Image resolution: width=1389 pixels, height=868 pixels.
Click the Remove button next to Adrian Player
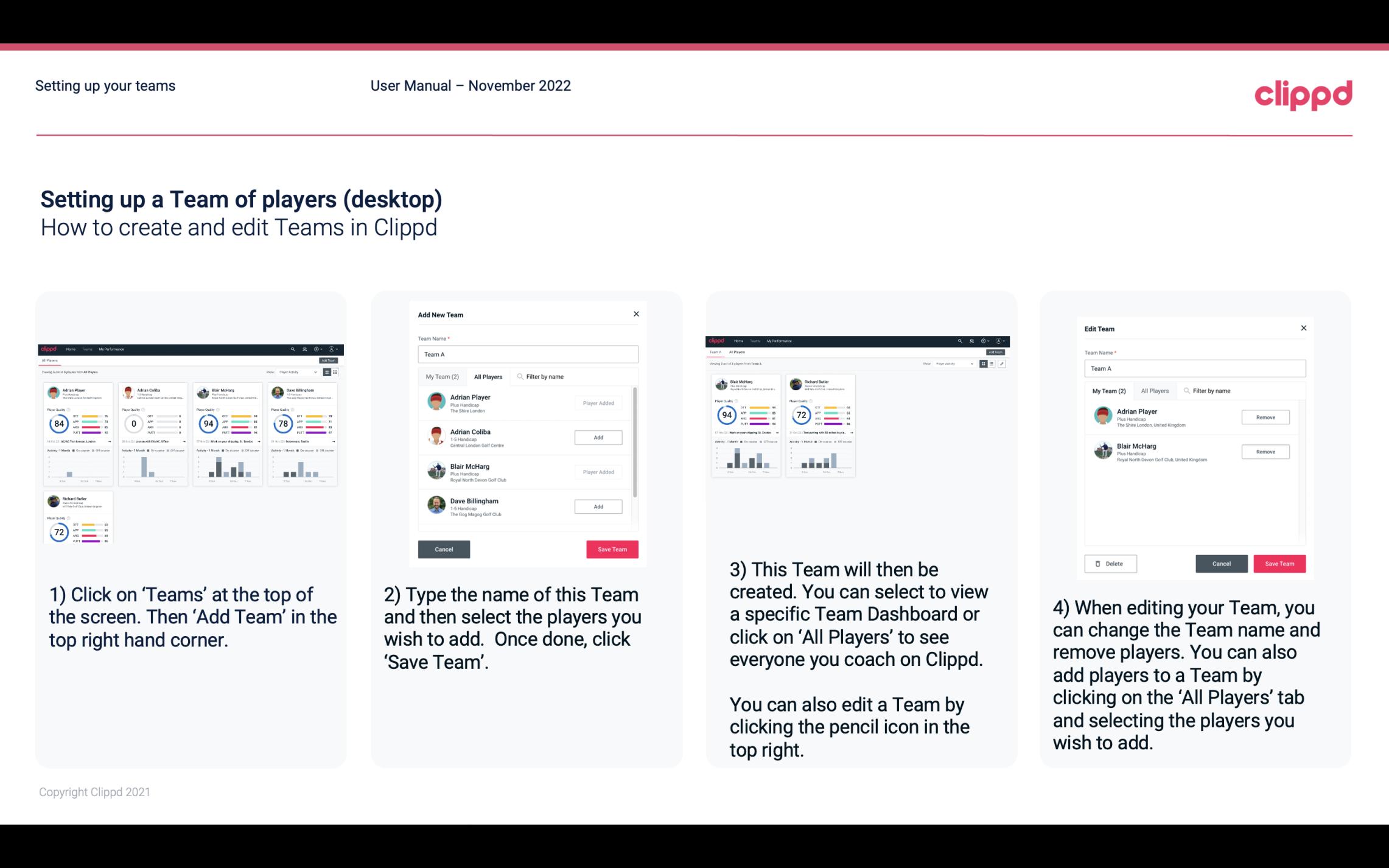1266,417
